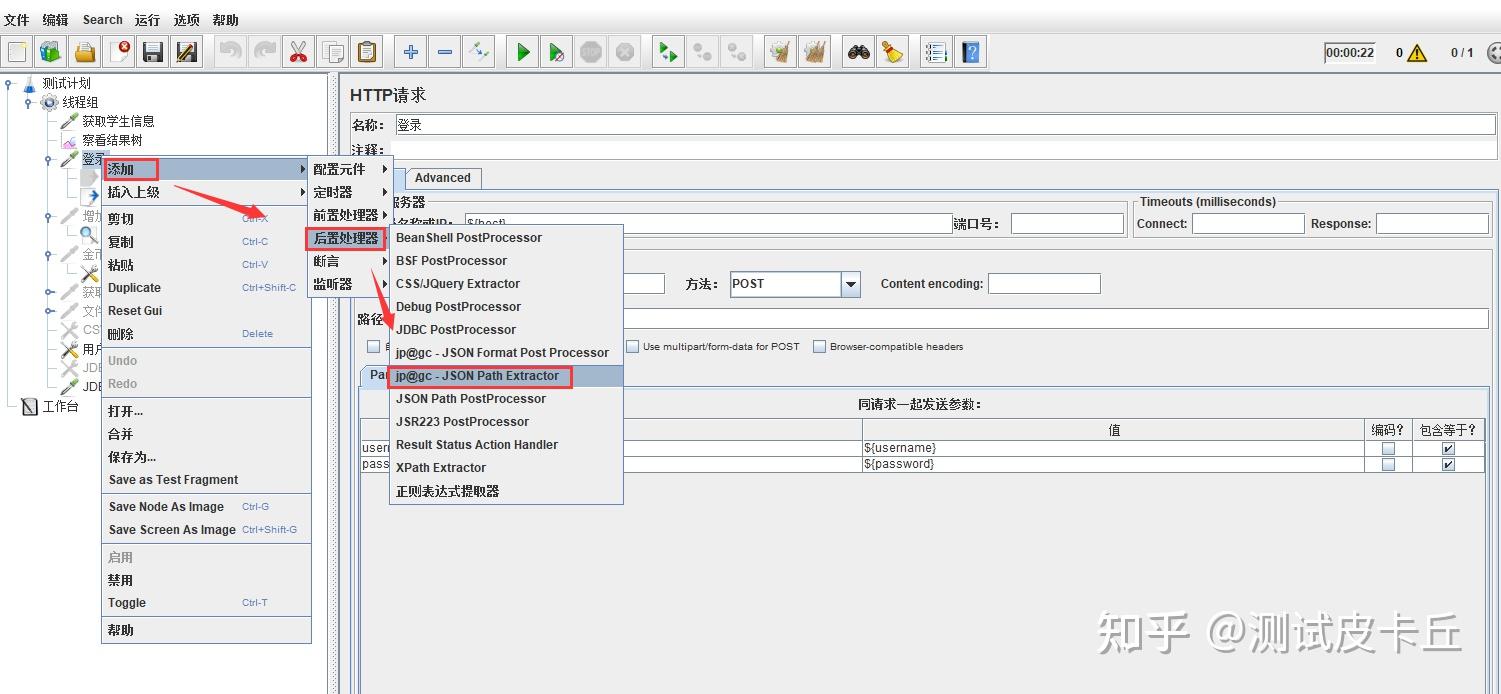1501x694 pixels.
Task: Switch to the Advanced tab
Action: pos(443,178)
